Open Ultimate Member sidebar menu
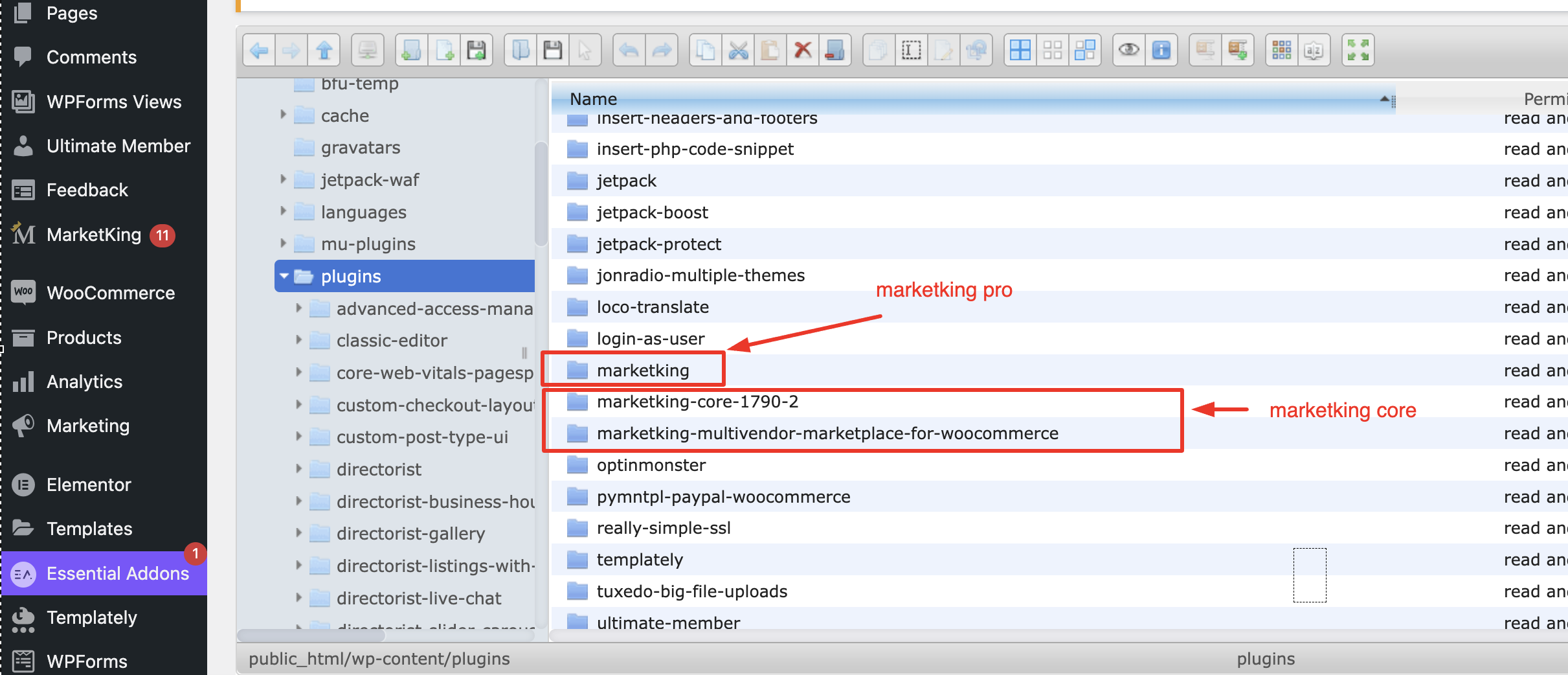The height and width of the screenshot is (675, 1568). pos(104,146)
